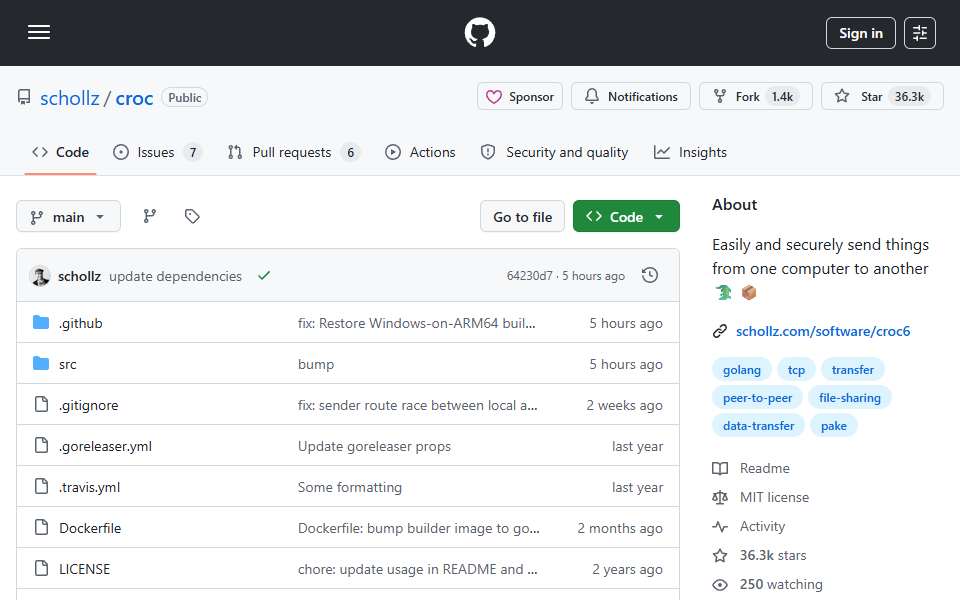The height and width of the screenshot is (600, 960).
Task: Select the peer-to-peer topic tag
Action: pyautogui.click(x=757, y=398)
